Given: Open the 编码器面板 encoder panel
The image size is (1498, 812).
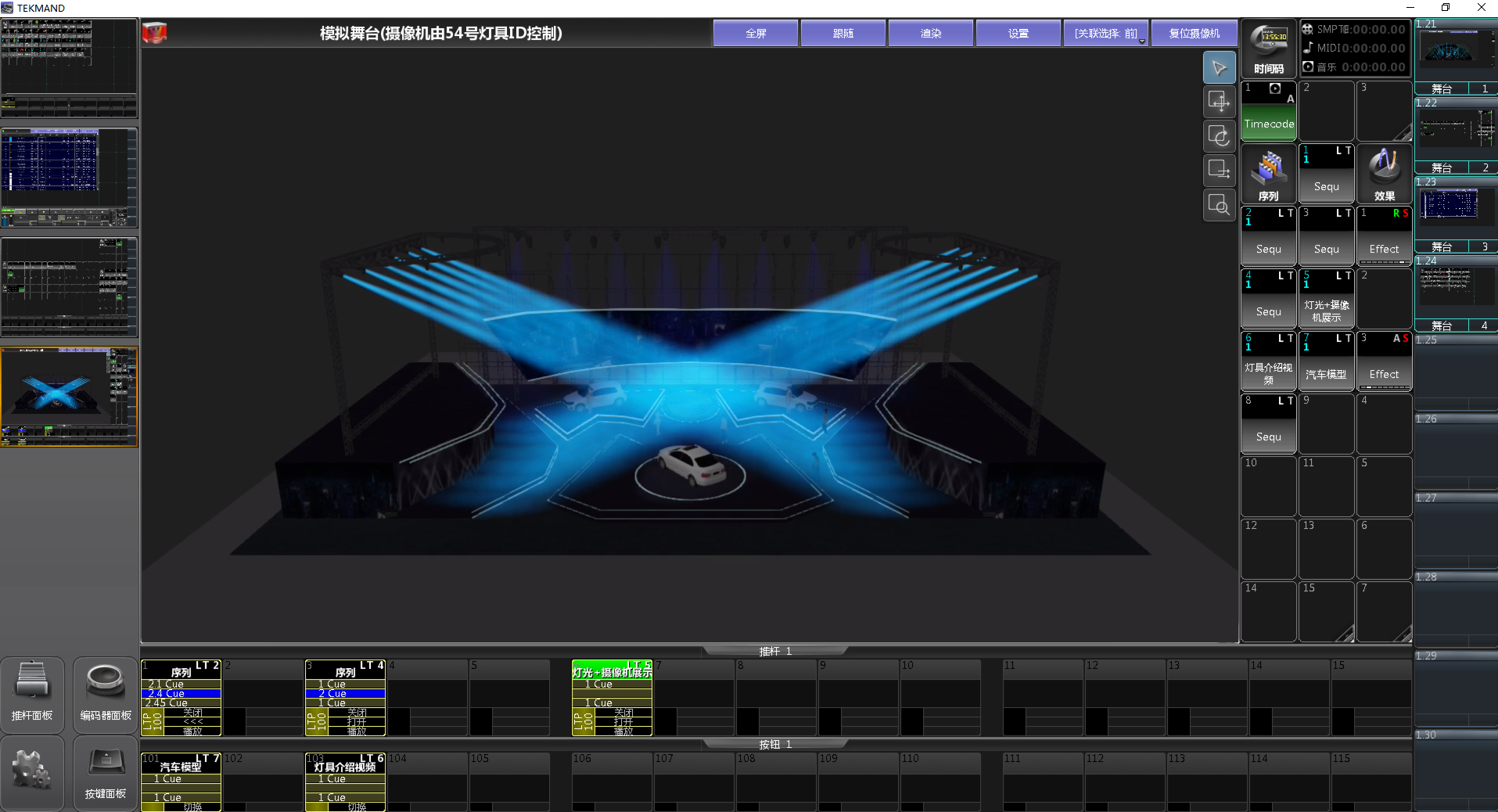Looking at the screenshot, I should [106, 694].
